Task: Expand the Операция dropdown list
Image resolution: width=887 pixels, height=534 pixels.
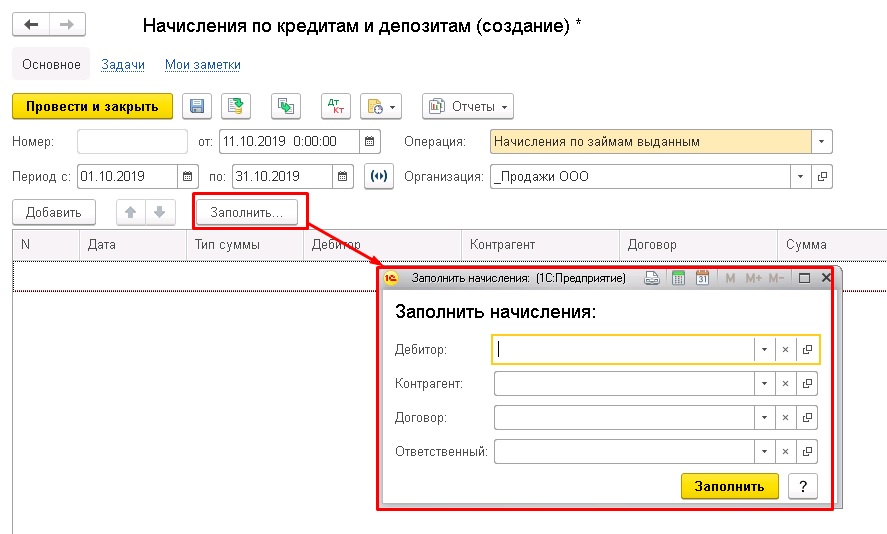Action: coord(821,141)
